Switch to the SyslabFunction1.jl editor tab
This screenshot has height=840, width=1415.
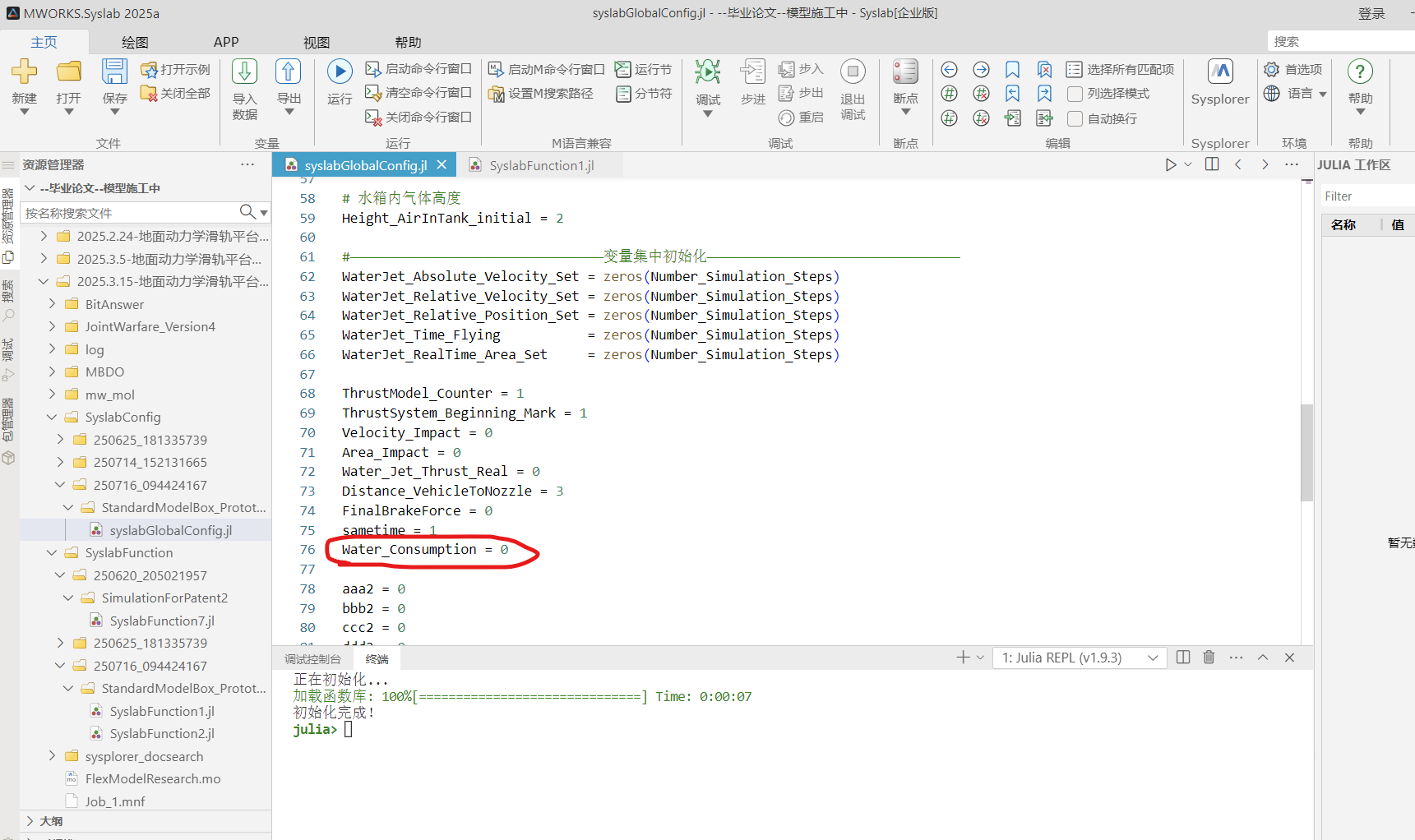(541, 165)
